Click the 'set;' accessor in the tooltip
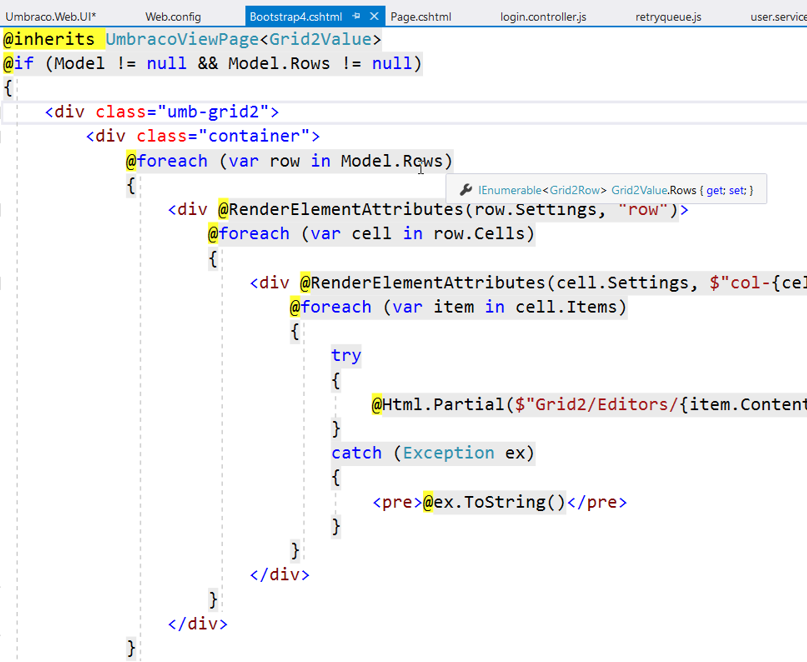 [737, 190]
